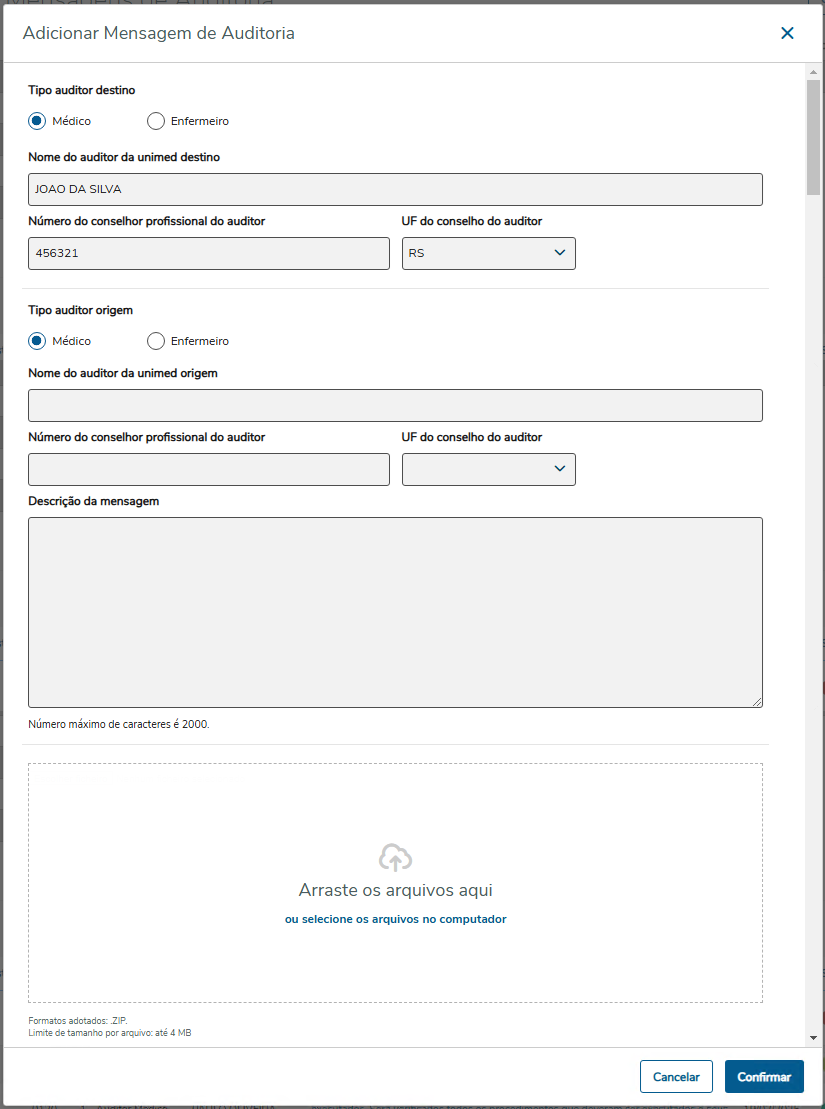The width and height of the screenshot is (825, 1109).
Task: Select Enfermeiro under Tipo auditor origem
Action: click(x=156, y=341)
